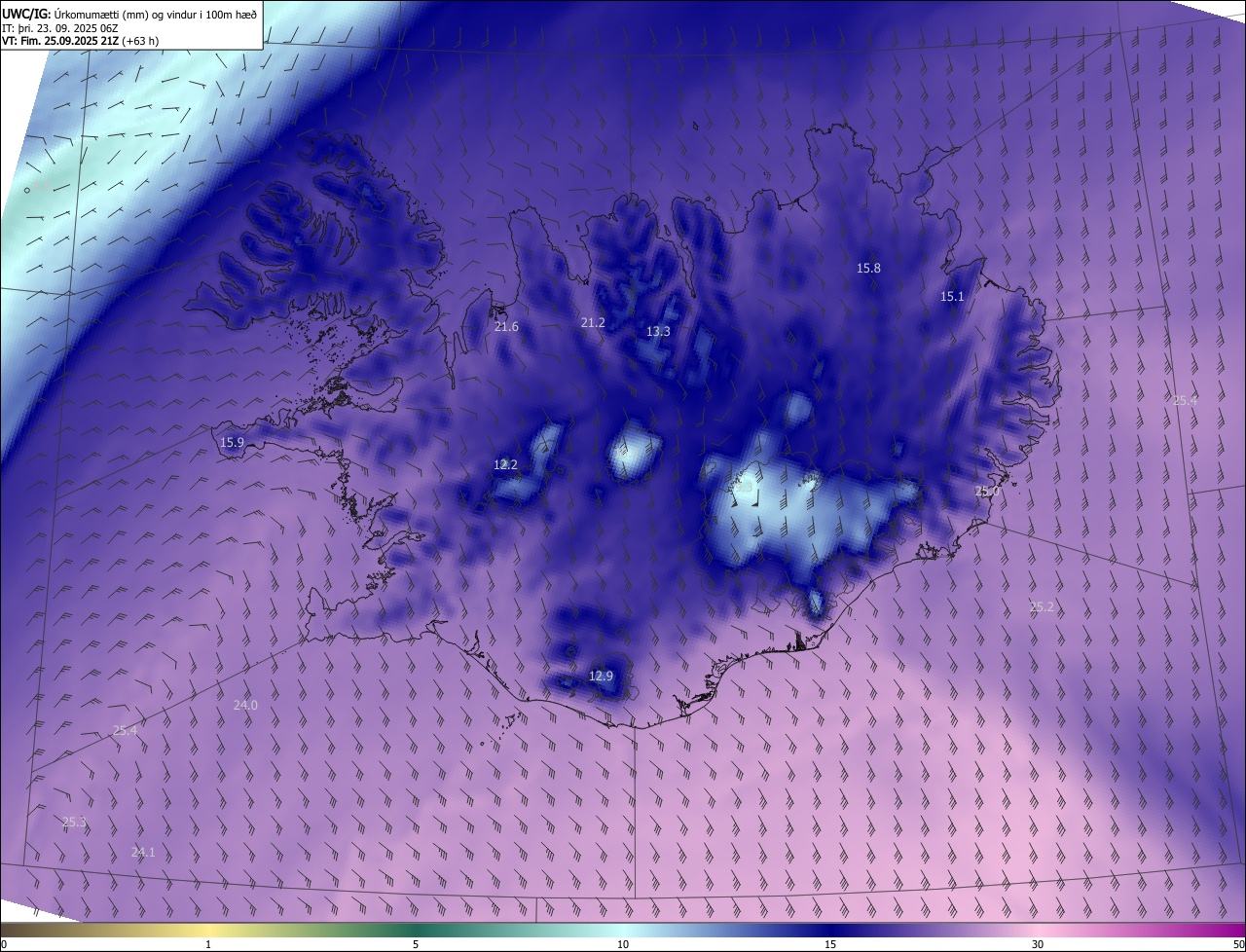
Task: Click the 24.0 value label on the map
Action: (x=245, y=706)
